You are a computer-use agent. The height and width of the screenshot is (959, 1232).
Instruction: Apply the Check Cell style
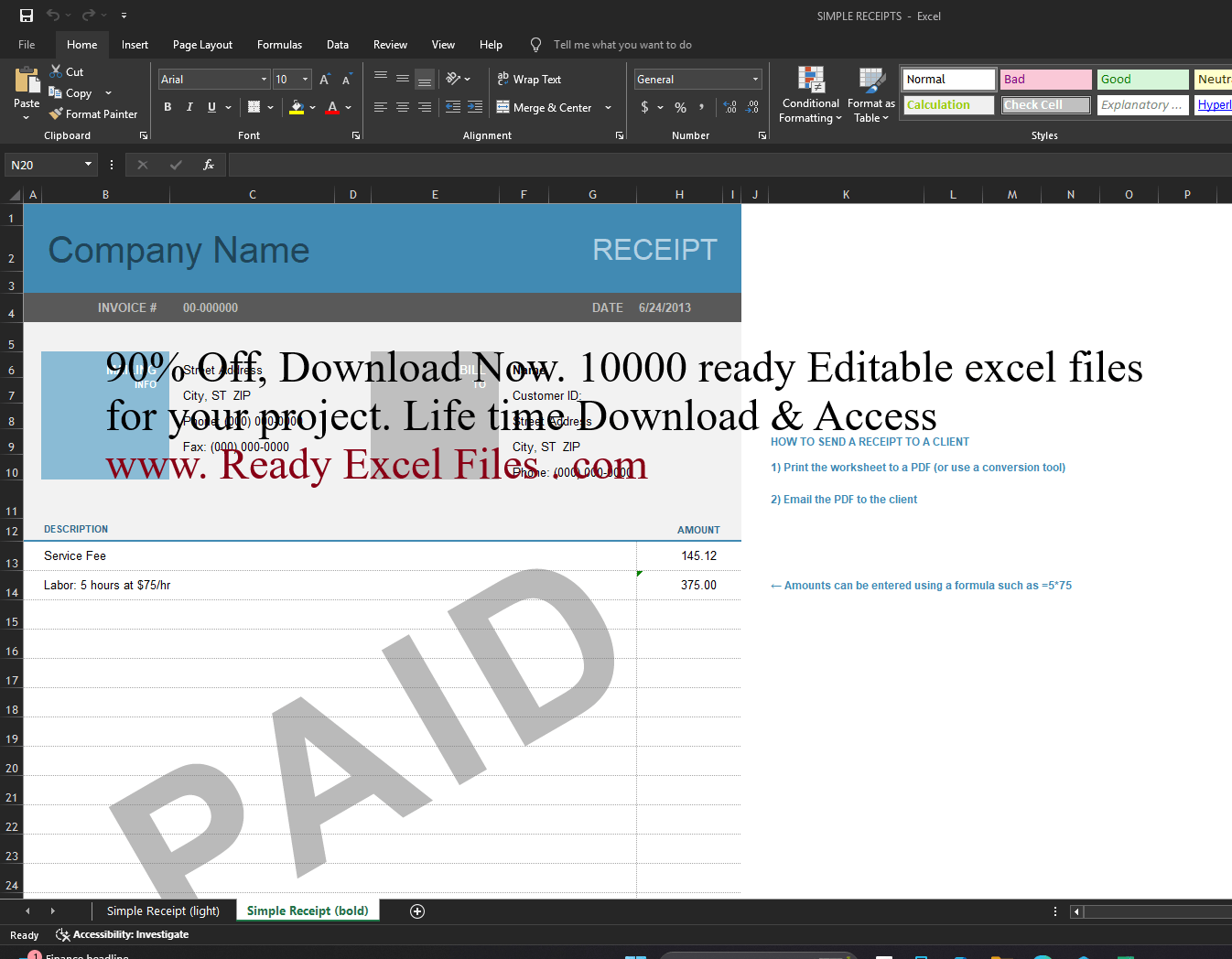(x=1046, y=105)
